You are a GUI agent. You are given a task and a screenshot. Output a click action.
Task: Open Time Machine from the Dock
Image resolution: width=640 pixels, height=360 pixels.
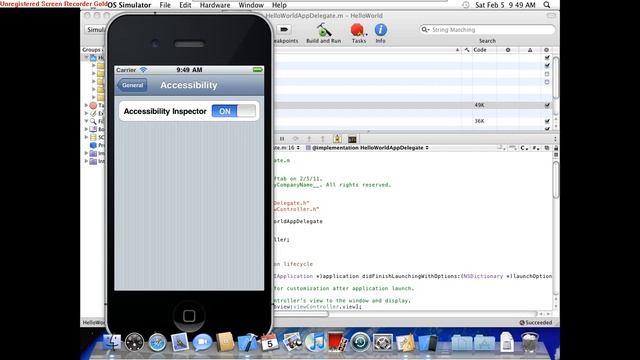pyautogui.click(x=360, y=342)
